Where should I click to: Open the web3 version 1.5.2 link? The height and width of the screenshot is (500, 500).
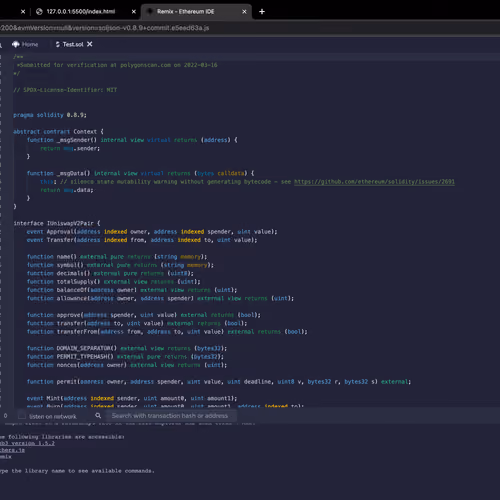pyautogui.click(x=27, y=443)
